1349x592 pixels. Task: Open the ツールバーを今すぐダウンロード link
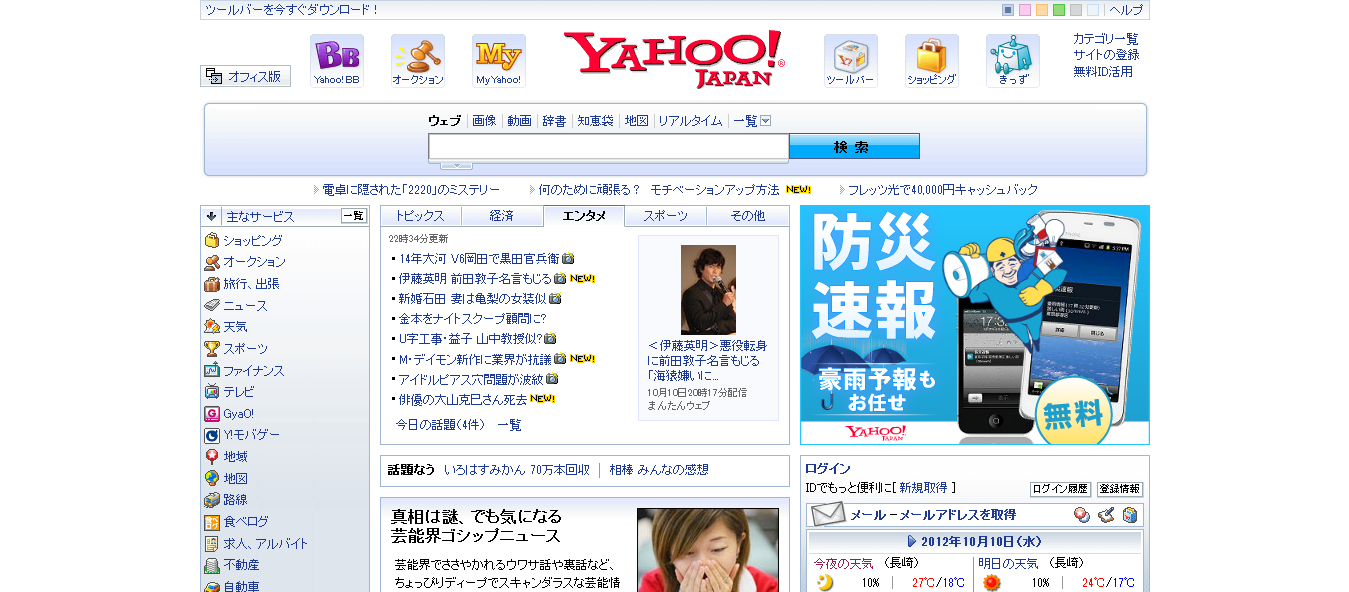point(292,10)
